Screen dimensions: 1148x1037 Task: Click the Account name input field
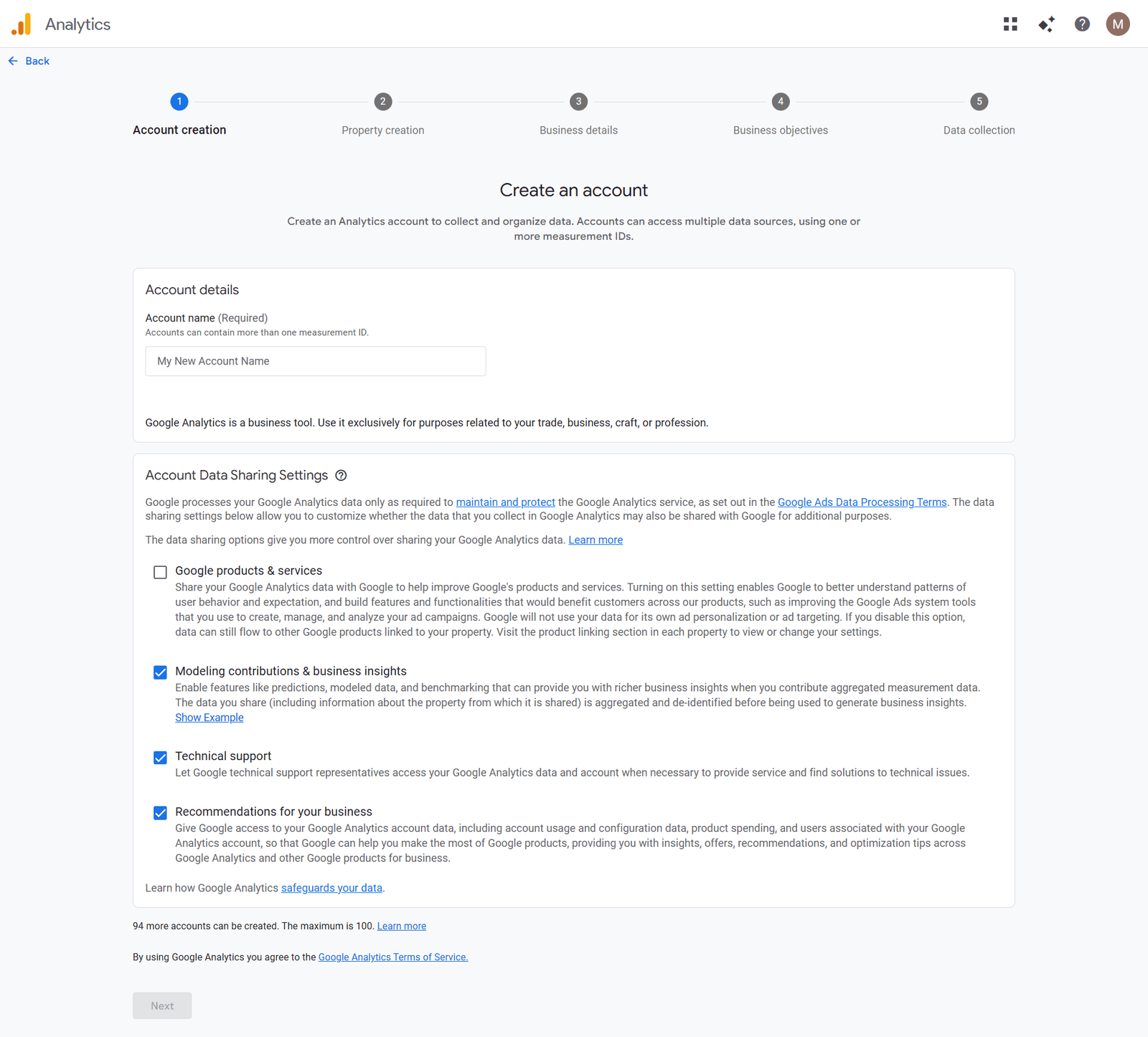315,361
